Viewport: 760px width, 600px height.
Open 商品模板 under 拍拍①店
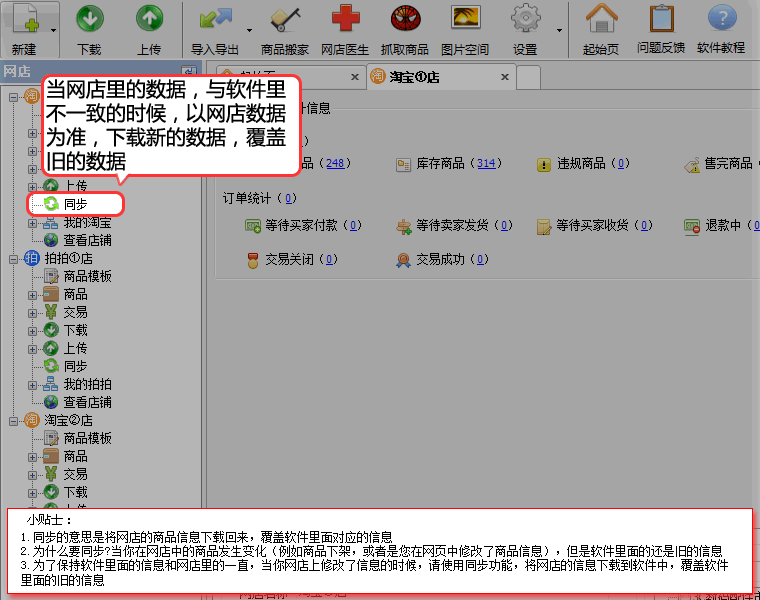click(x=87, y=276)
